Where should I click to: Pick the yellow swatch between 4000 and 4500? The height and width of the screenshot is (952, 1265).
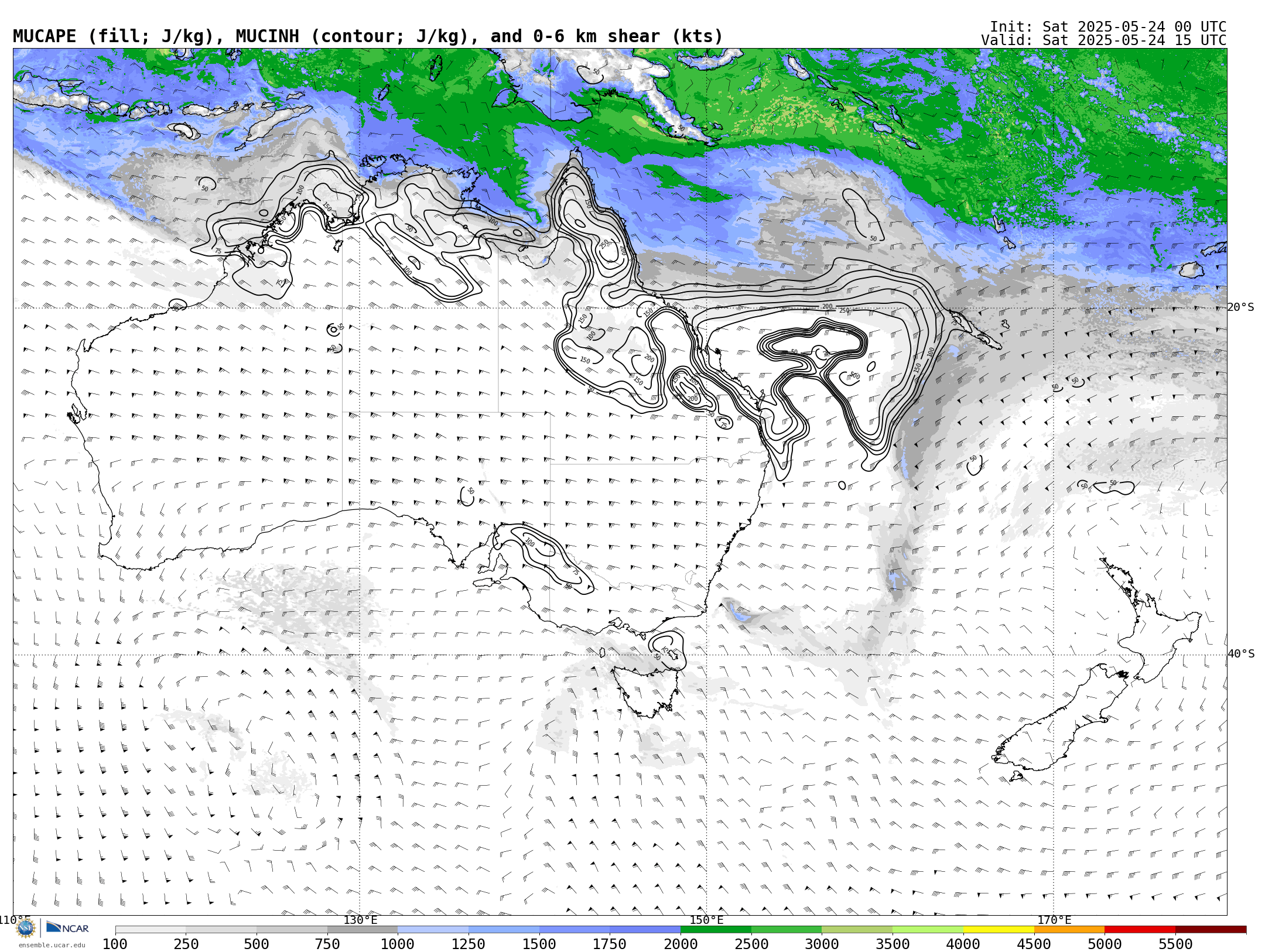999,930
